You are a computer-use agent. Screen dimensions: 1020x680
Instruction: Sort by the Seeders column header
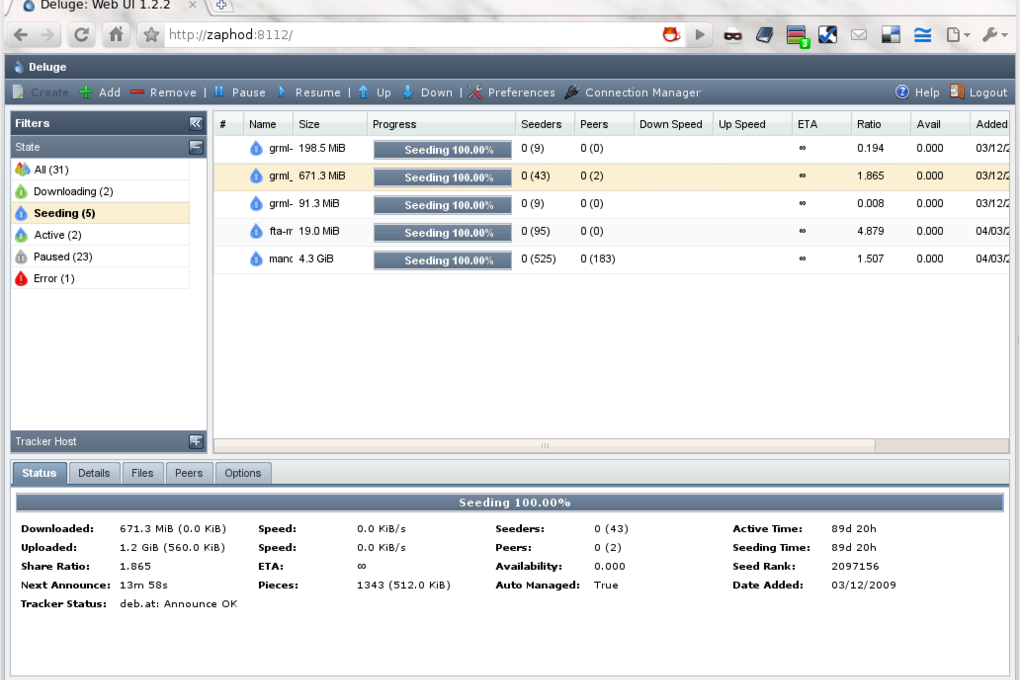(545, 124)
